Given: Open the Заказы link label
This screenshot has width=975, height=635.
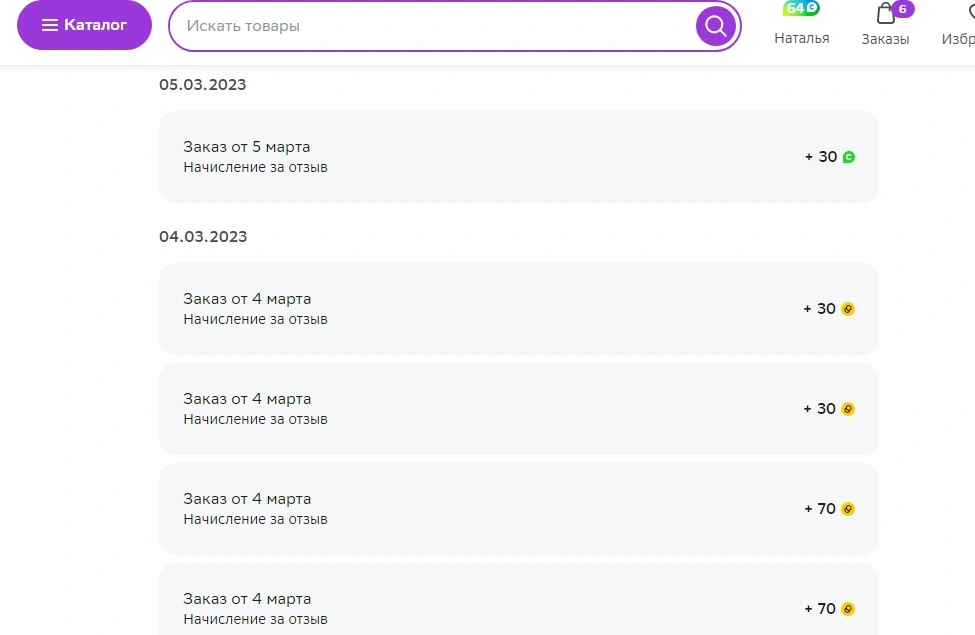Looking at the screenshot, I should [x=885, y=39].
